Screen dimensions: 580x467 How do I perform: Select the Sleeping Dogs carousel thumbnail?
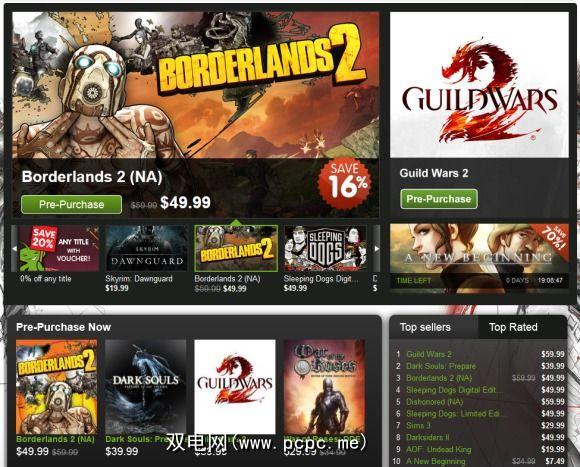pyautogui.click(x=325, y=248)
